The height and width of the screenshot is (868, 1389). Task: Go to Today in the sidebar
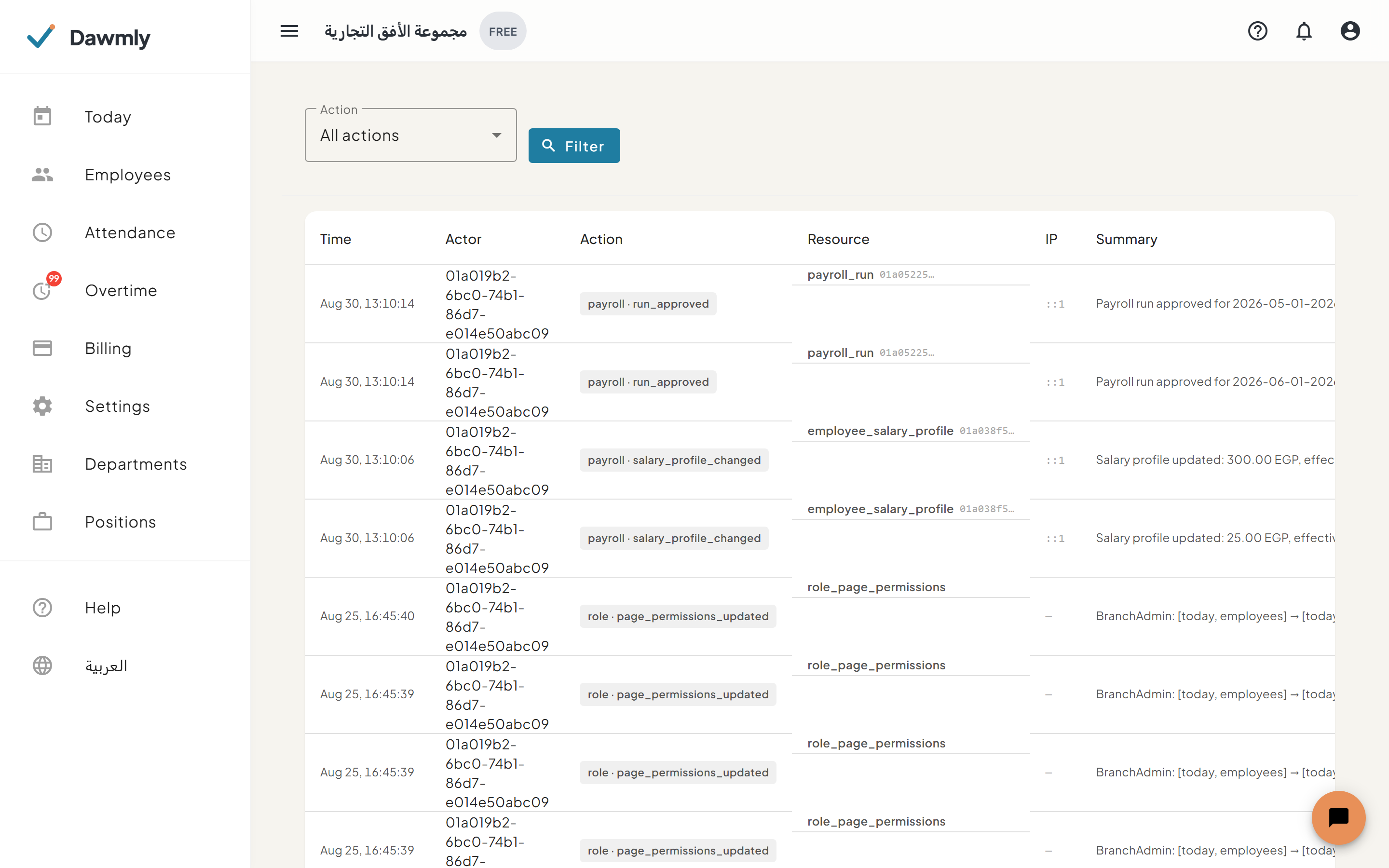pyautogui.click(x=108, y=117)
